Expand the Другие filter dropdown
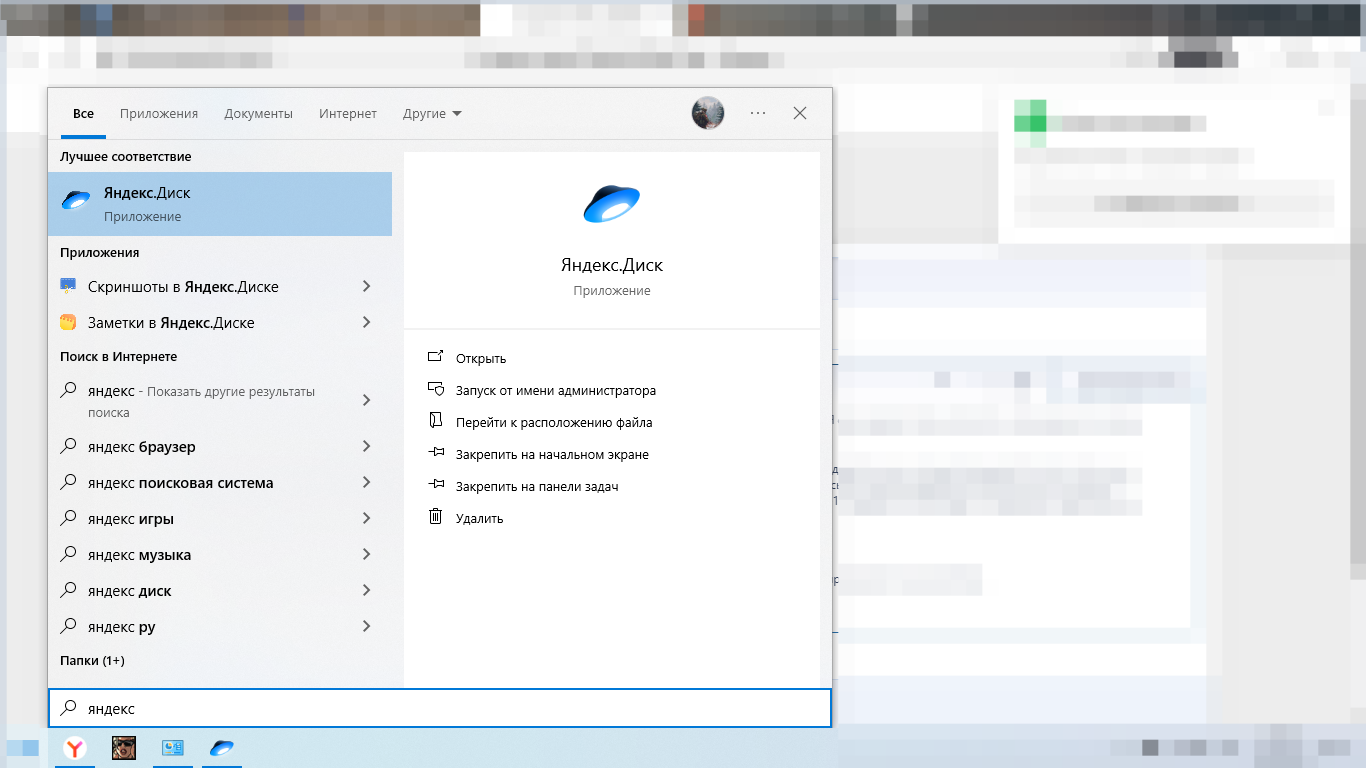1366x768 pixels. pos(432,114)
